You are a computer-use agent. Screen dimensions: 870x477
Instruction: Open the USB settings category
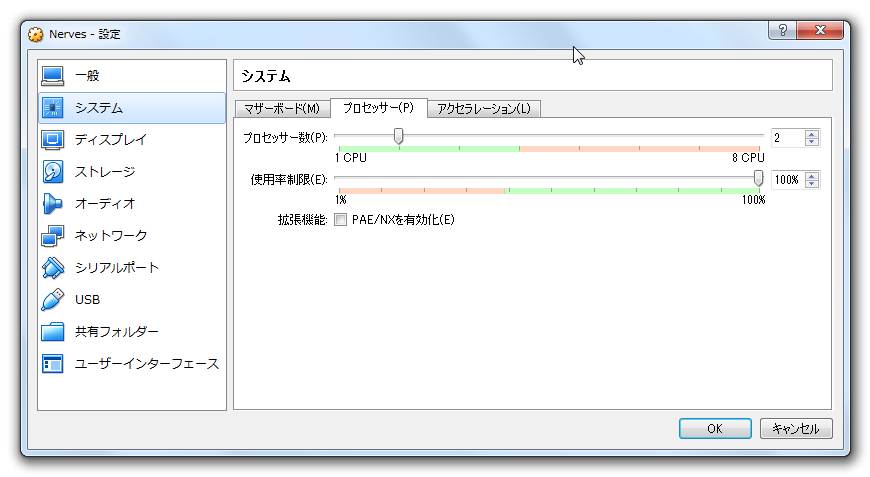point(132,300)
